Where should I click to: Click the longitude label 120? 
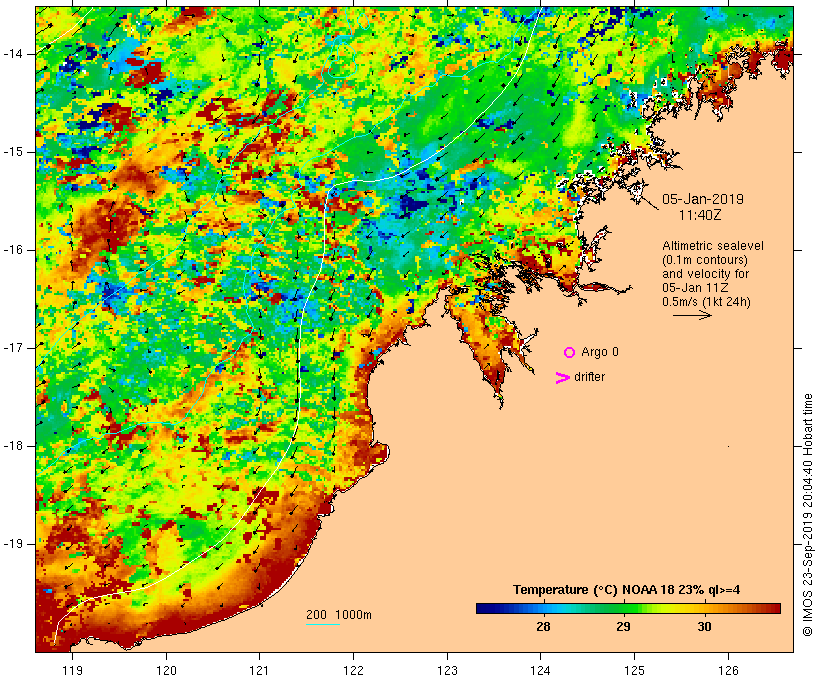166,671
